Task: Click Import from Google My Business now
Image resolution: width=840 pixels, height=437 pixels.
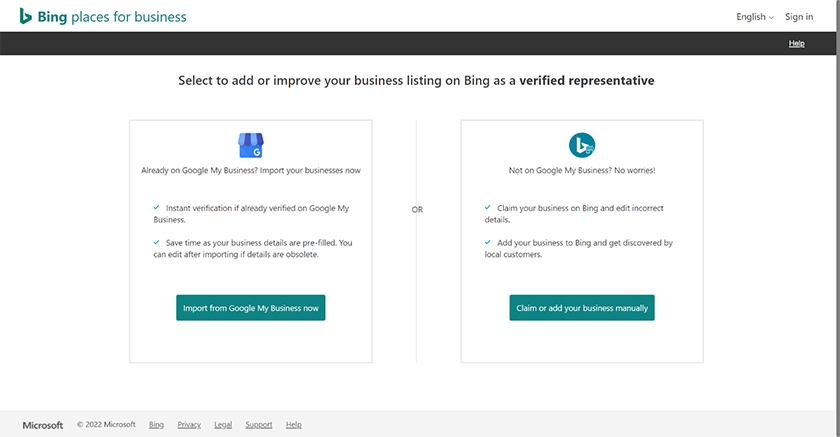Action: [x=251, y=308]
